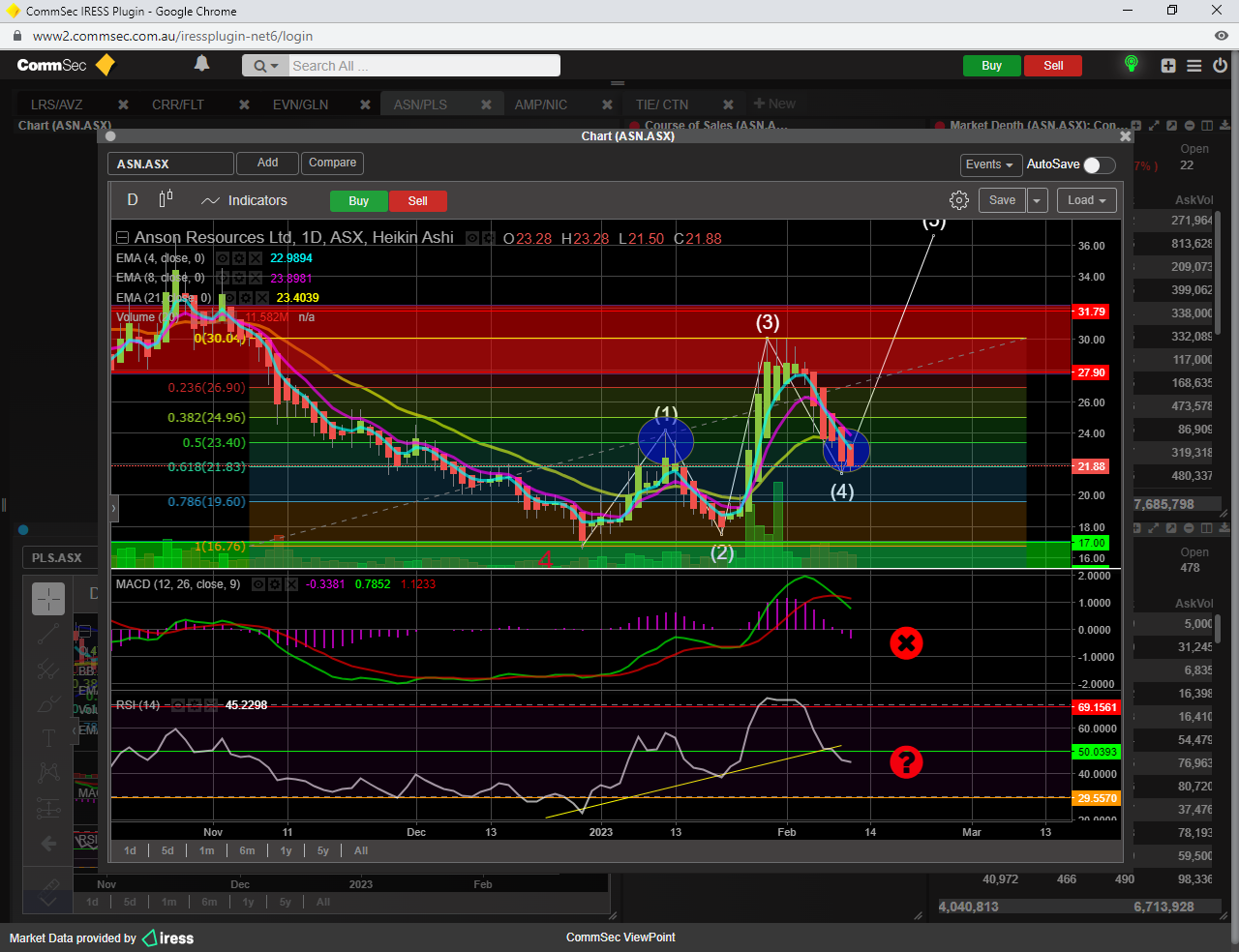This screenshot has width=1239, height=952.
Task: Remove the RSI (14) indicator
Action: coord(211,705)
